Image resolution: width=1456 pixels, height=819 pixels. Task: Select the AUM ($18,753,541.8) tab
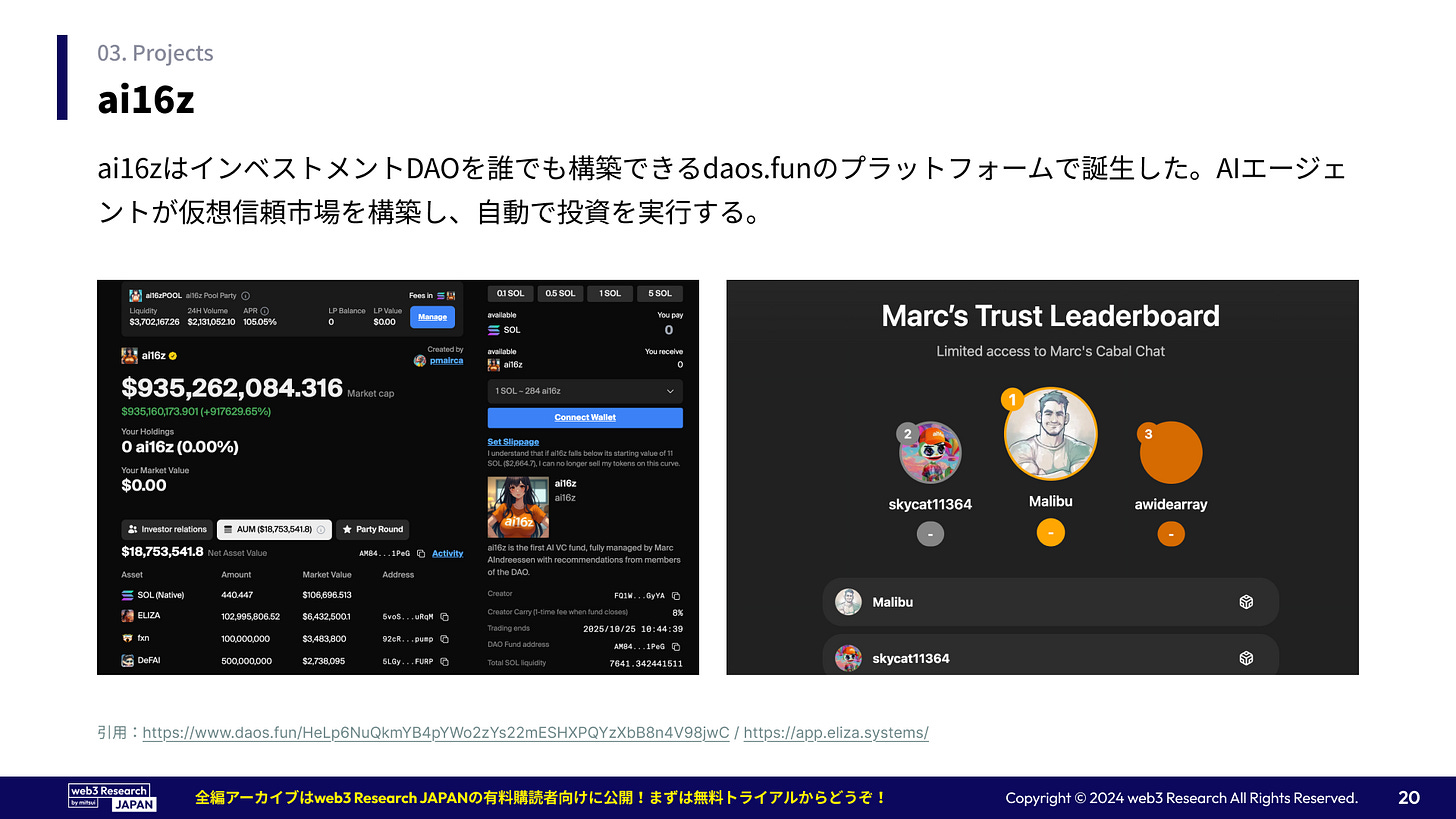click(275, 529)
